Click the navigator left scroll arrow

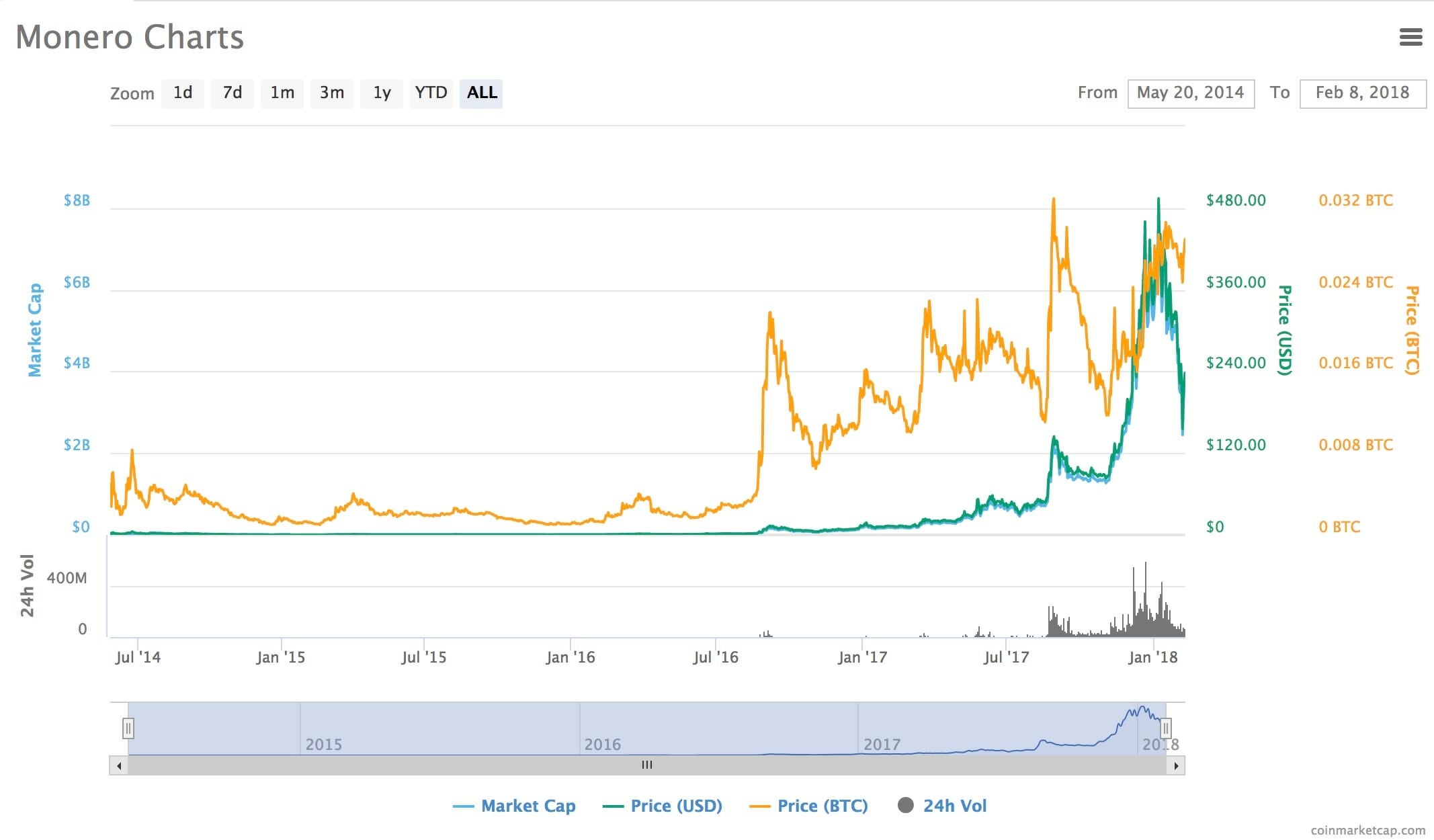click(x=119, y=765)
